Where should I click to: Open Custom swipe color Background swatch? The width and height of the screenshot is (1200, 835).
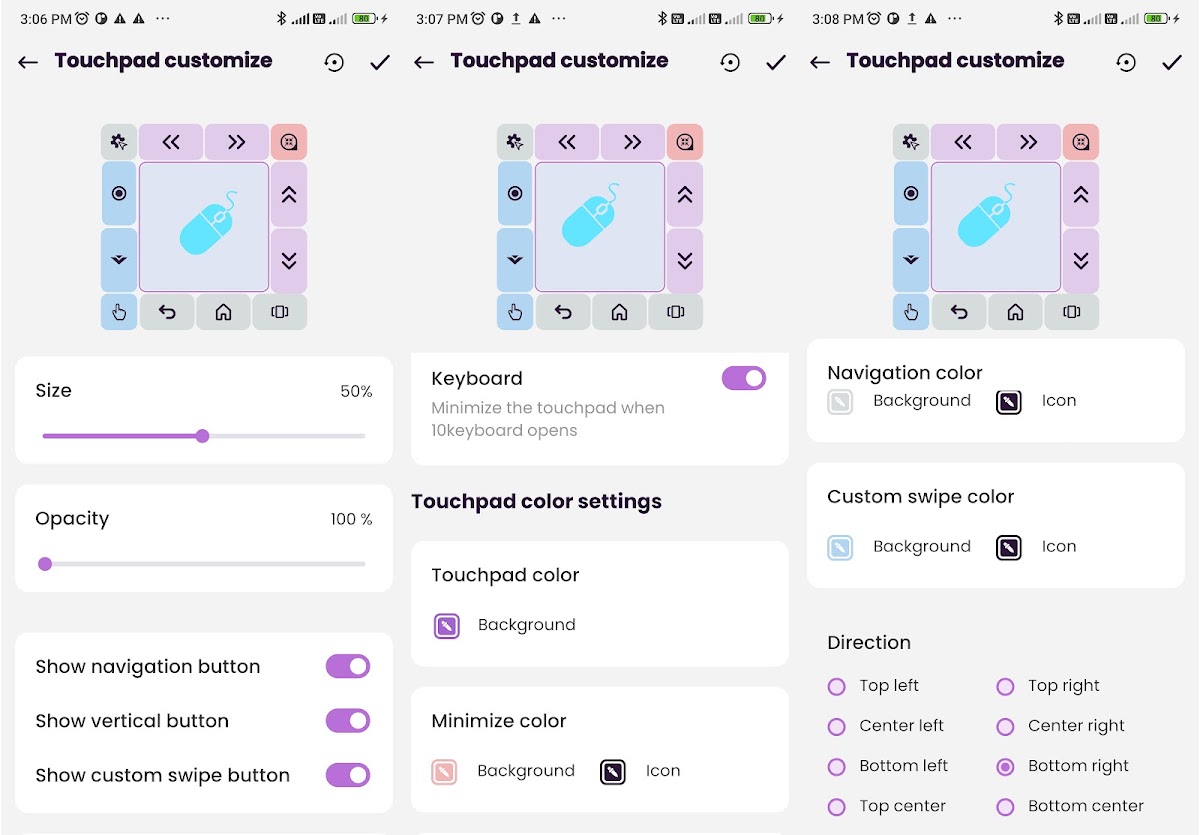840,547
